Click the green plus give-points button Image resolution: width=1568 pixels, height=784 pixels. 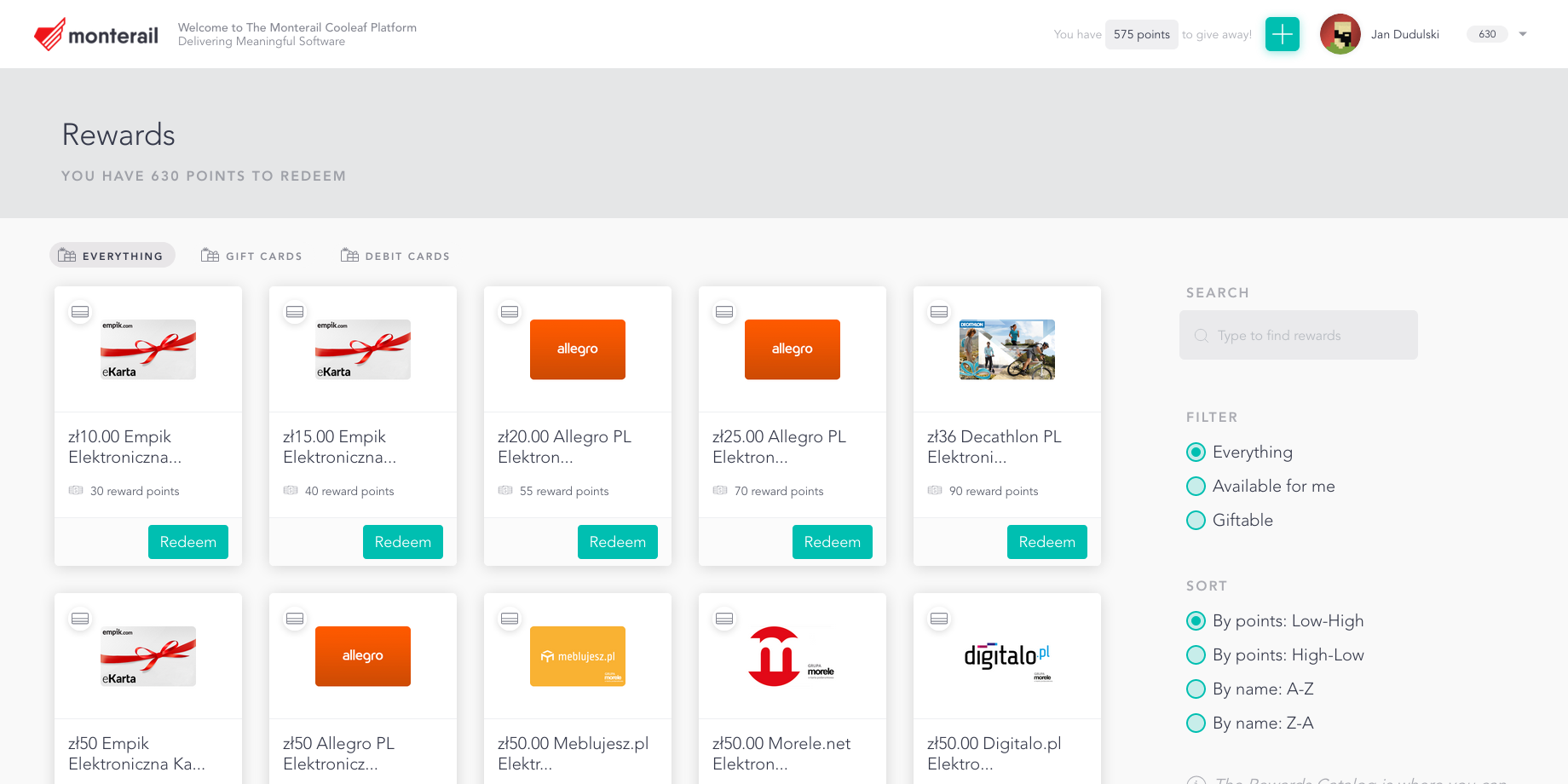1283,34
